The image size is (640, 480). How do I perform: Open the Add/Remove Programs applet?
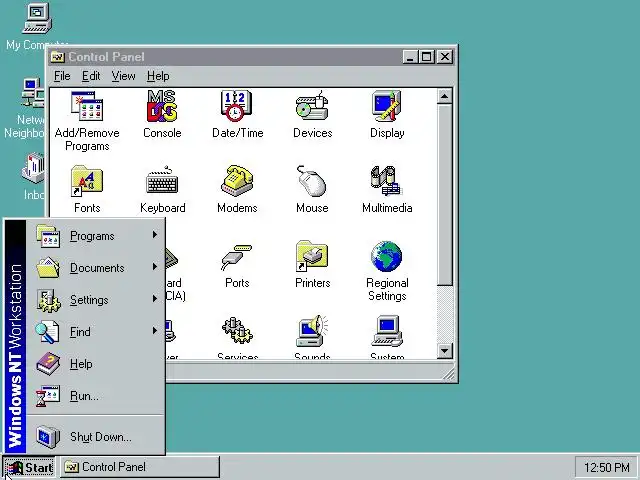[x=87, y=107]
